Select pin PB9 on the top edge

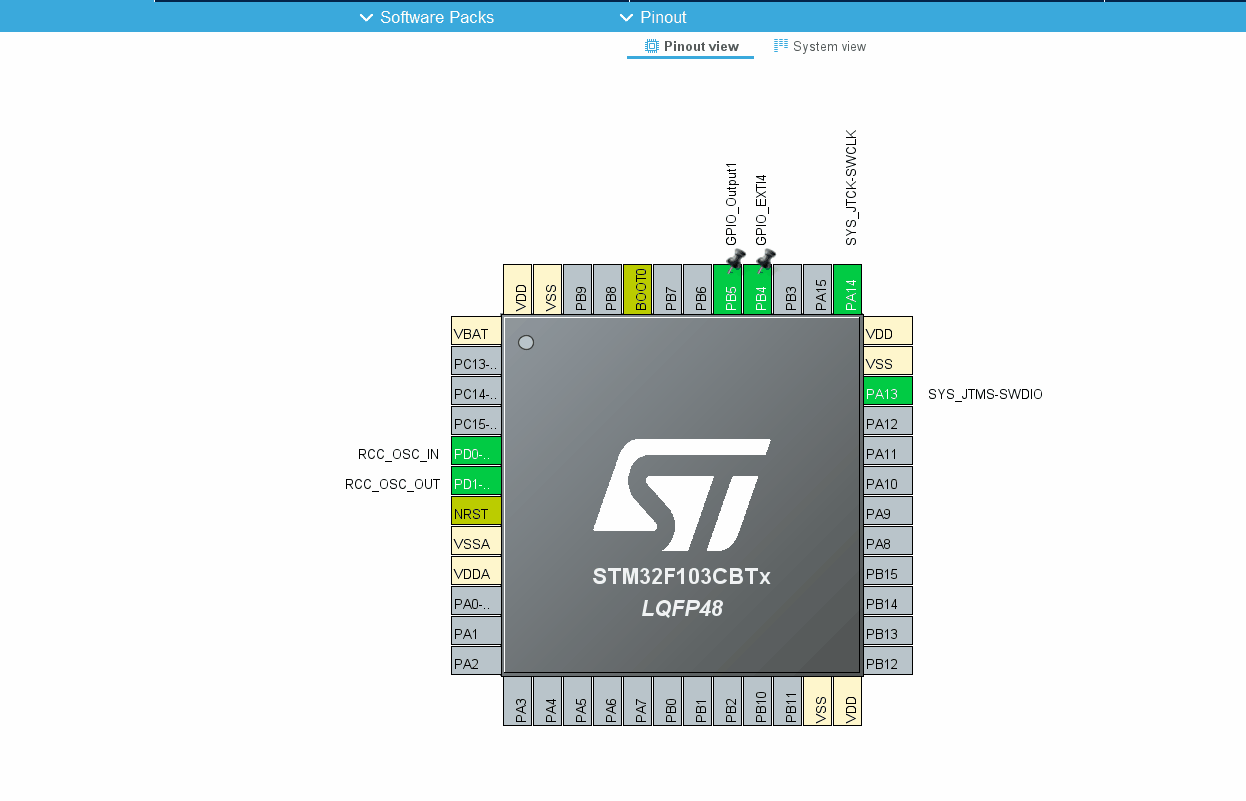pos(578,289)
